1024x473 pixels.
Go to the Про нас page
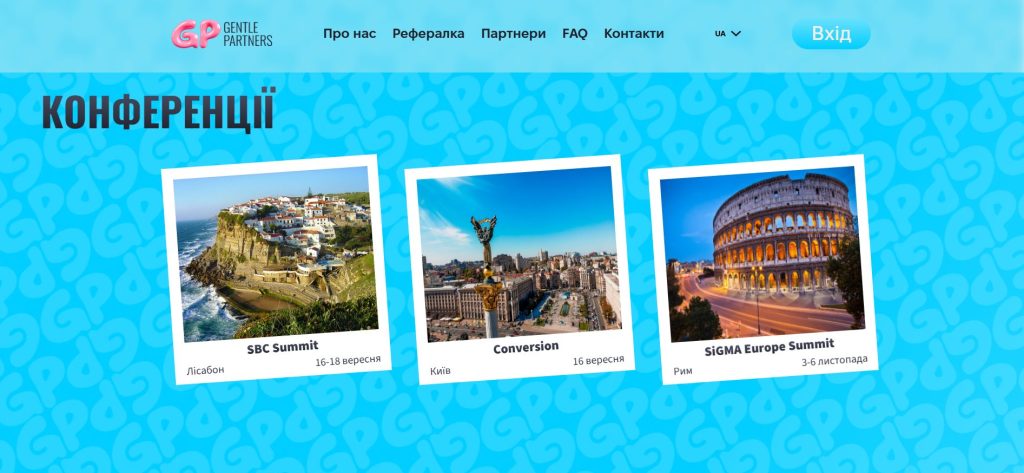click(349, 33)
